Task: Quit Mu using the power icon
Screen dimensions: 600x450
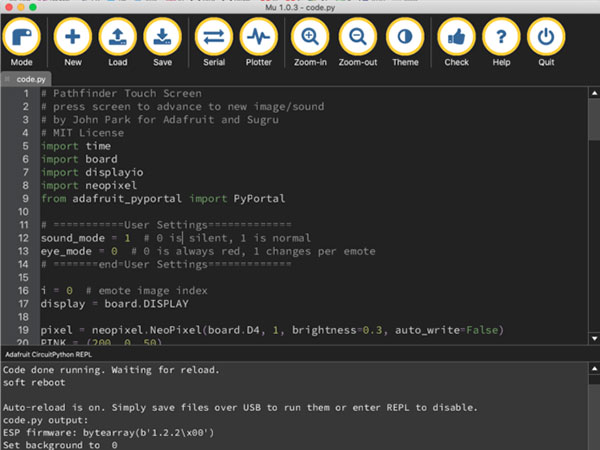Action: [x=546, y=40]
